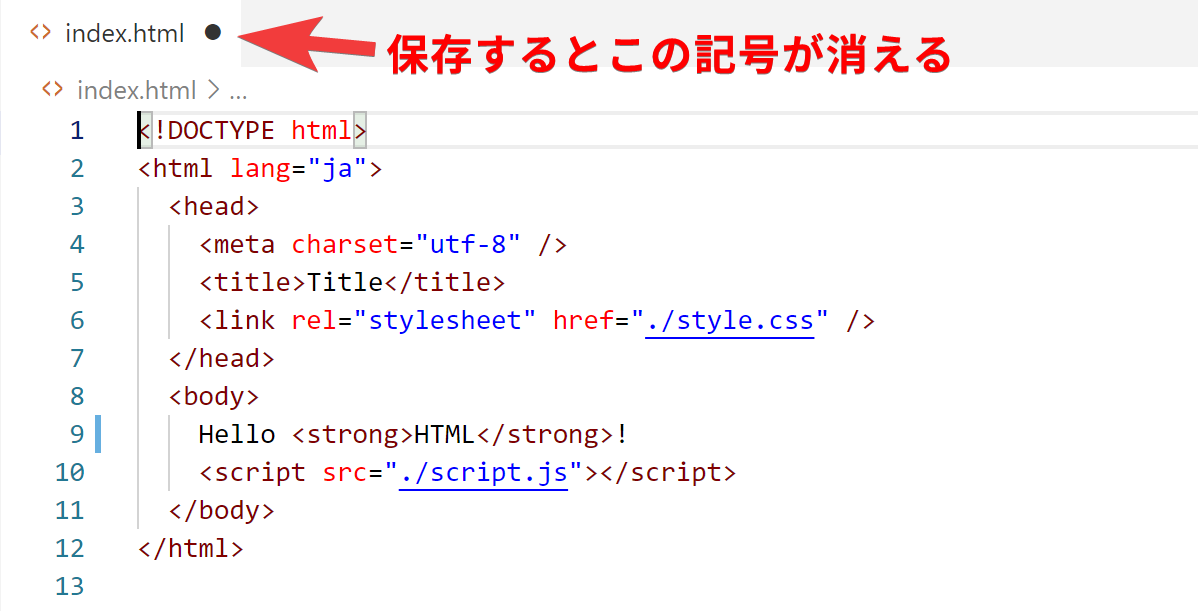The image size is (1198, 611).
Task: Click line number 13 at the file end
Action: [70, 586]
